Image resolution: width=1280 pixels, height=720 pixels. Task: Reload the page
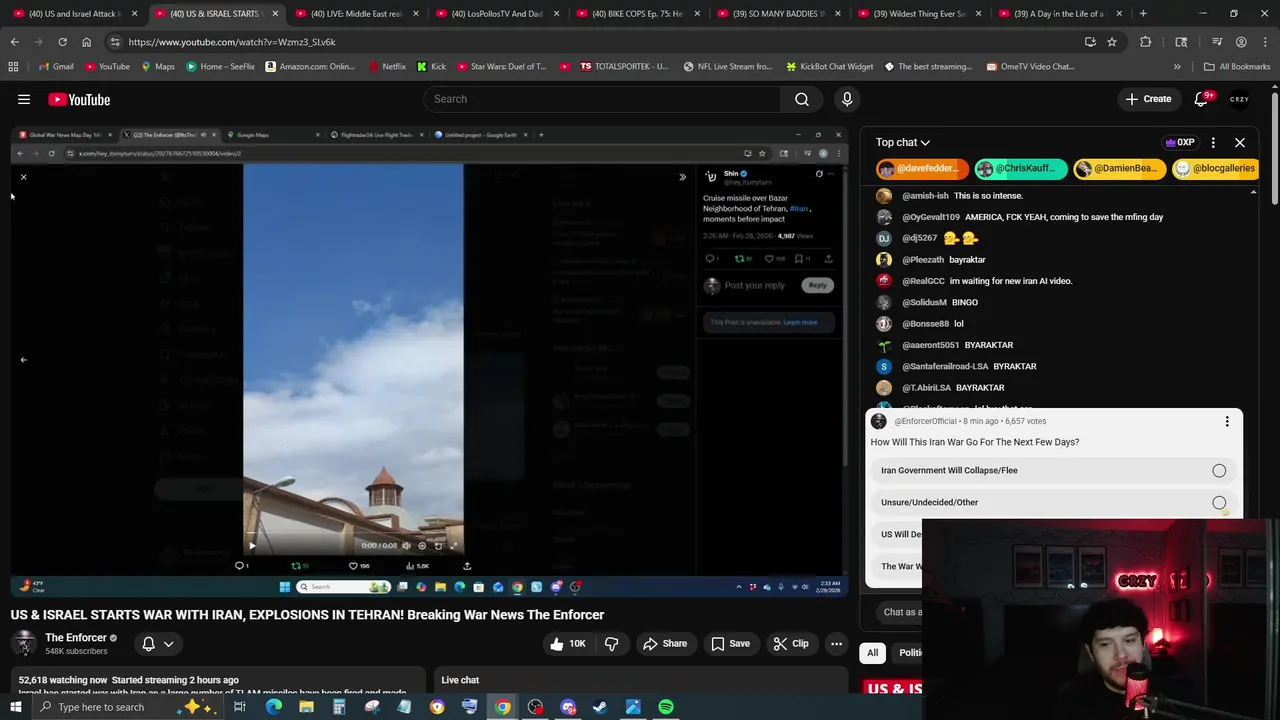tap(62, 42)
